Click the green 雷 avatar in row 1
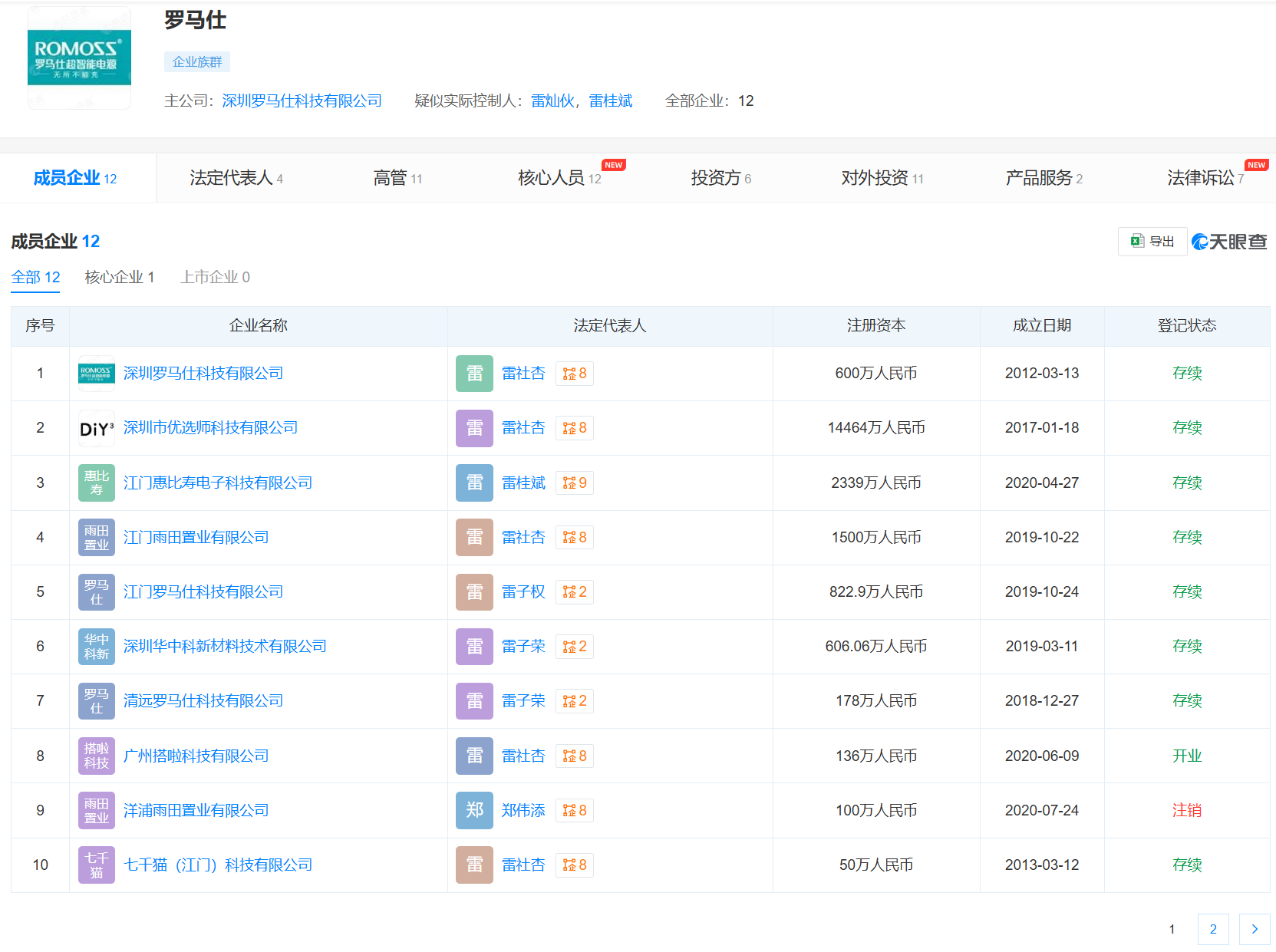 (x=473, y=374)
